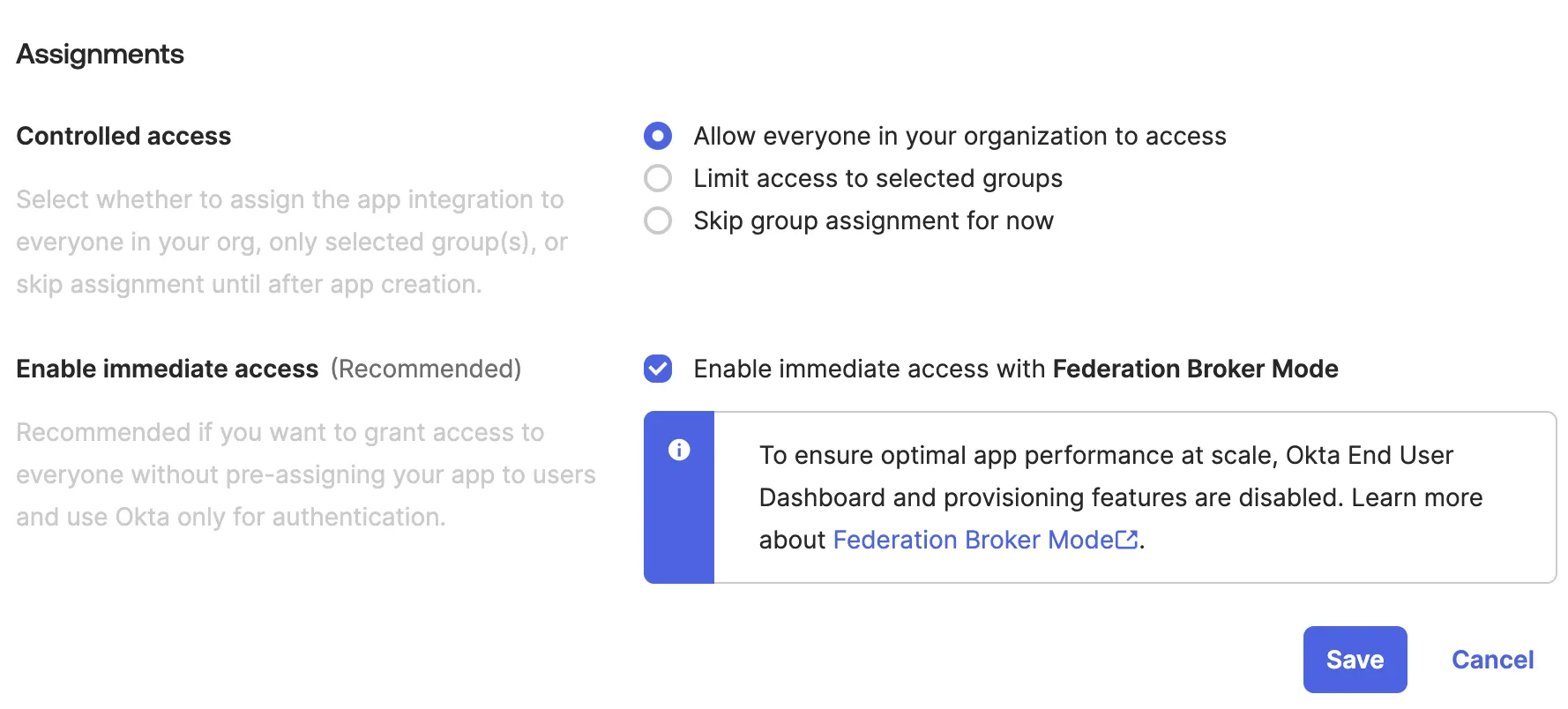
Task: Click the Assignments heading
Action: tap(100, 54)
